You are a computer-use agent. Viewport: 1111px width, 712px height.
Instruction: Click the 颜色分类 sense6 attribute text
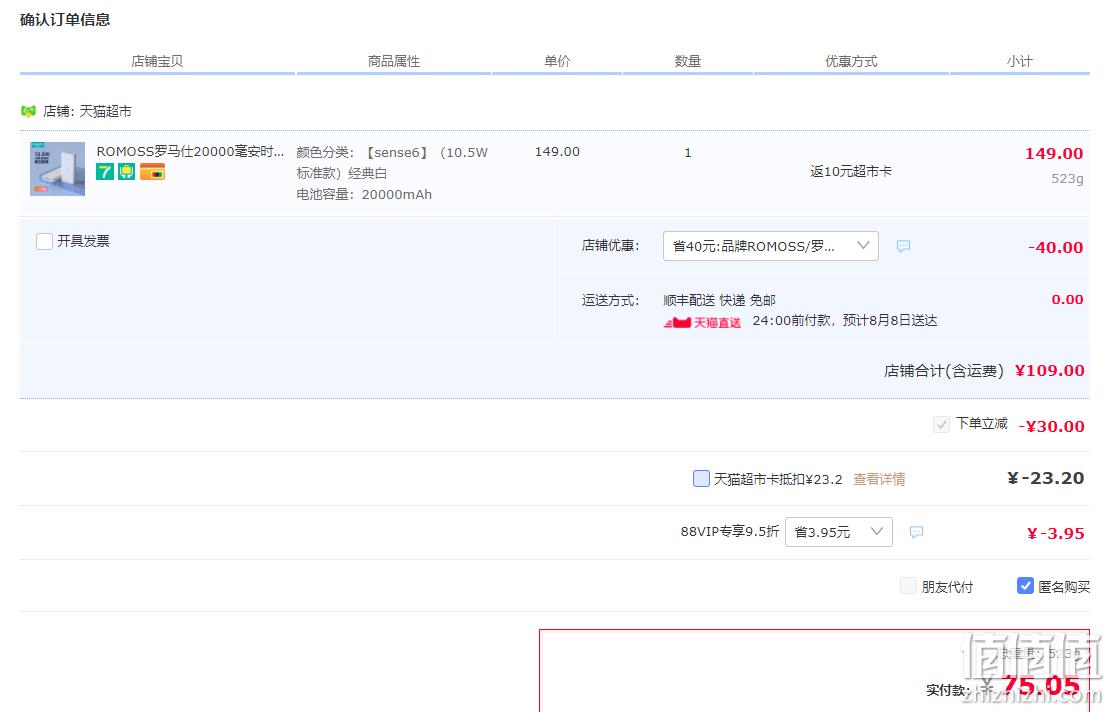click(392, 162)
